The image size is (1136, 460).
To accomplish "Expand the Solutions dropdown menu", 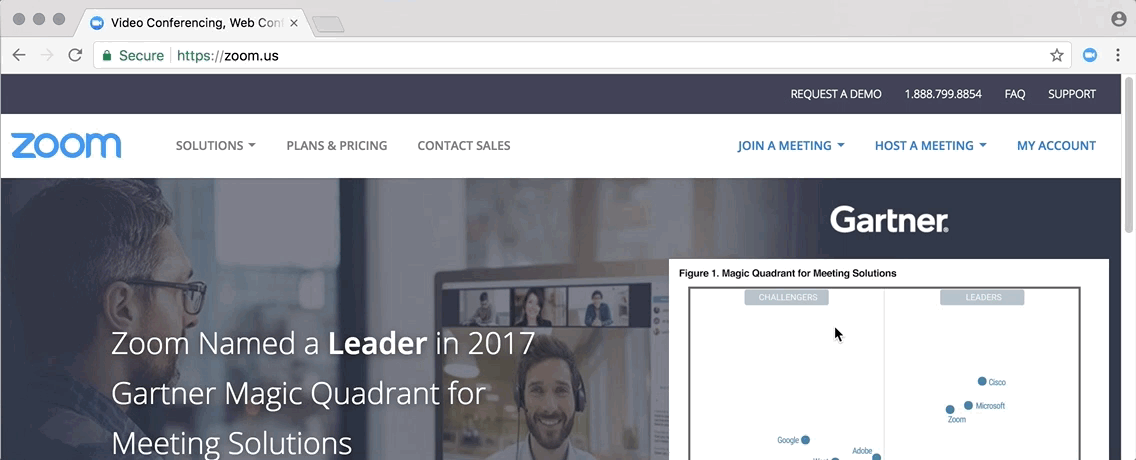I will (216, 146).
